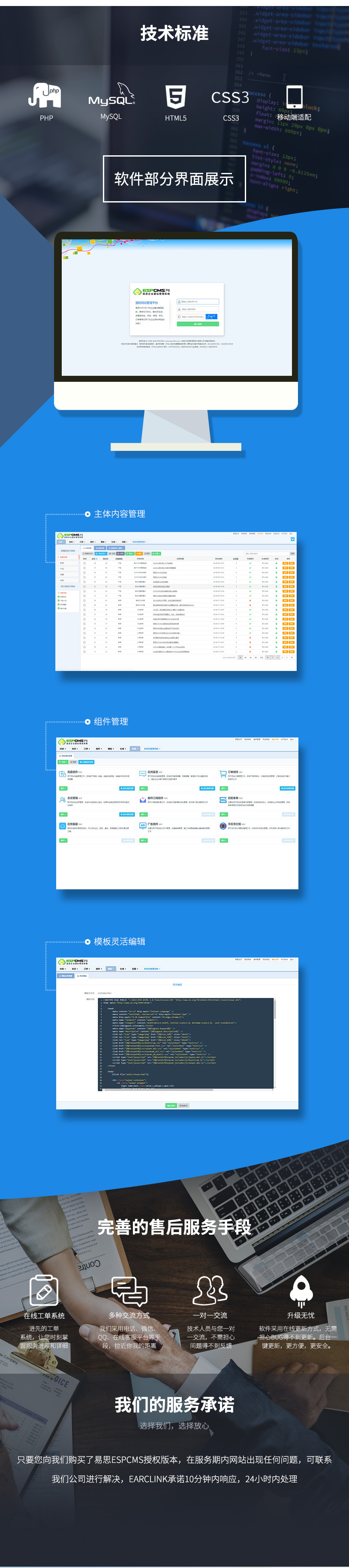
Task: Click the HTML5 shield icon
Action: [x=175, y=97]
